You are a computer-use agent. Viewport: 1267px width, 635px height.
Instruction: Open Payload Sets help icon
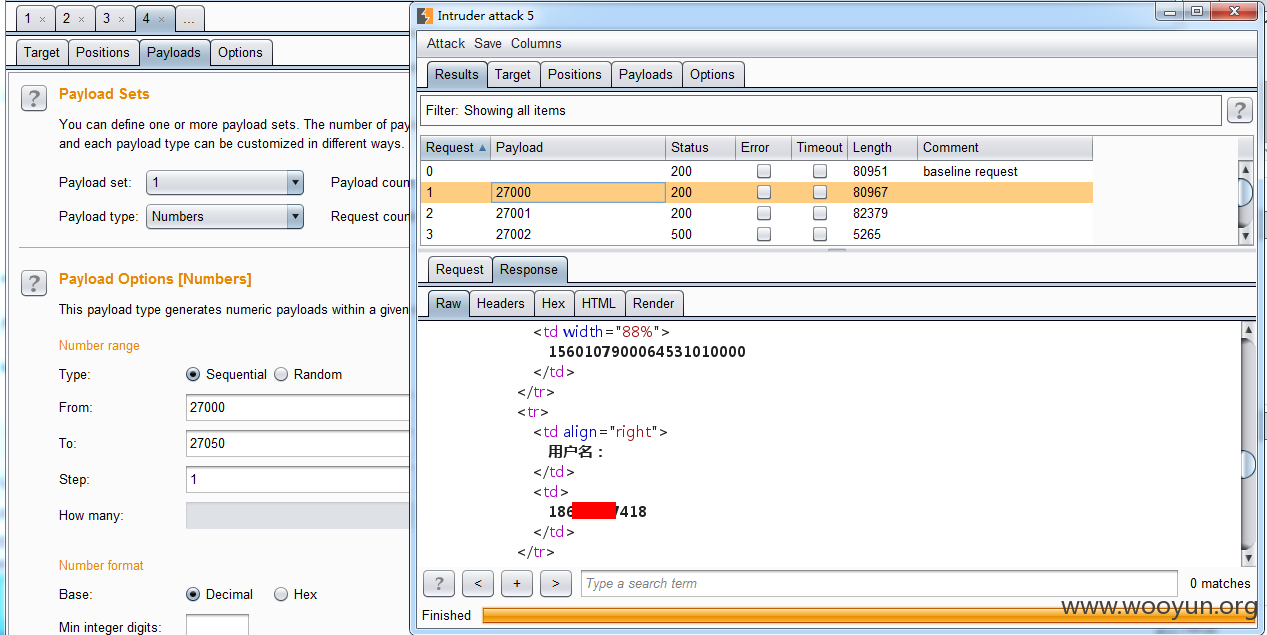click(x=34, y=98)
